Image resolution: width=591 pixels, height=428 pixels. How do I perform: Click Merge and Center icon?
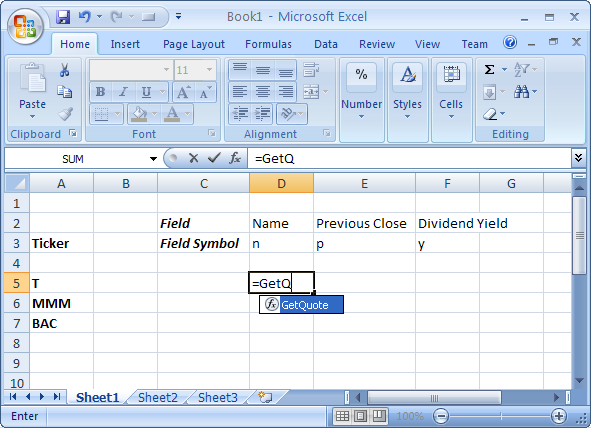pyautogui.click(x=311, y=92)
